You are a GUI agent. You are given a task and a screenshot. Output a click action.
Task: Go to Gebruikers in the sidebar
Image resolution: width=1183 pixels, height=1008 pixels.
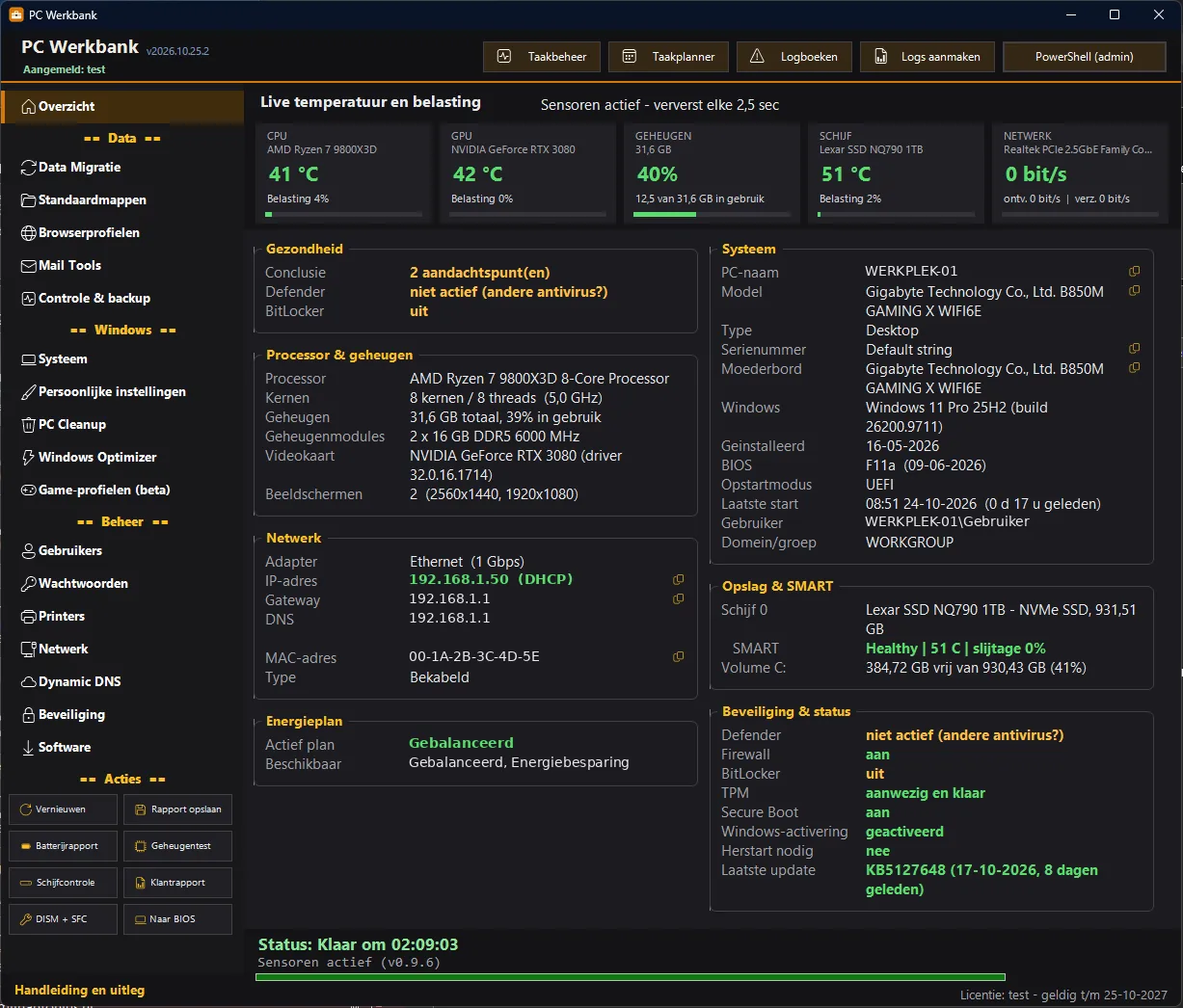click(122, 551)
